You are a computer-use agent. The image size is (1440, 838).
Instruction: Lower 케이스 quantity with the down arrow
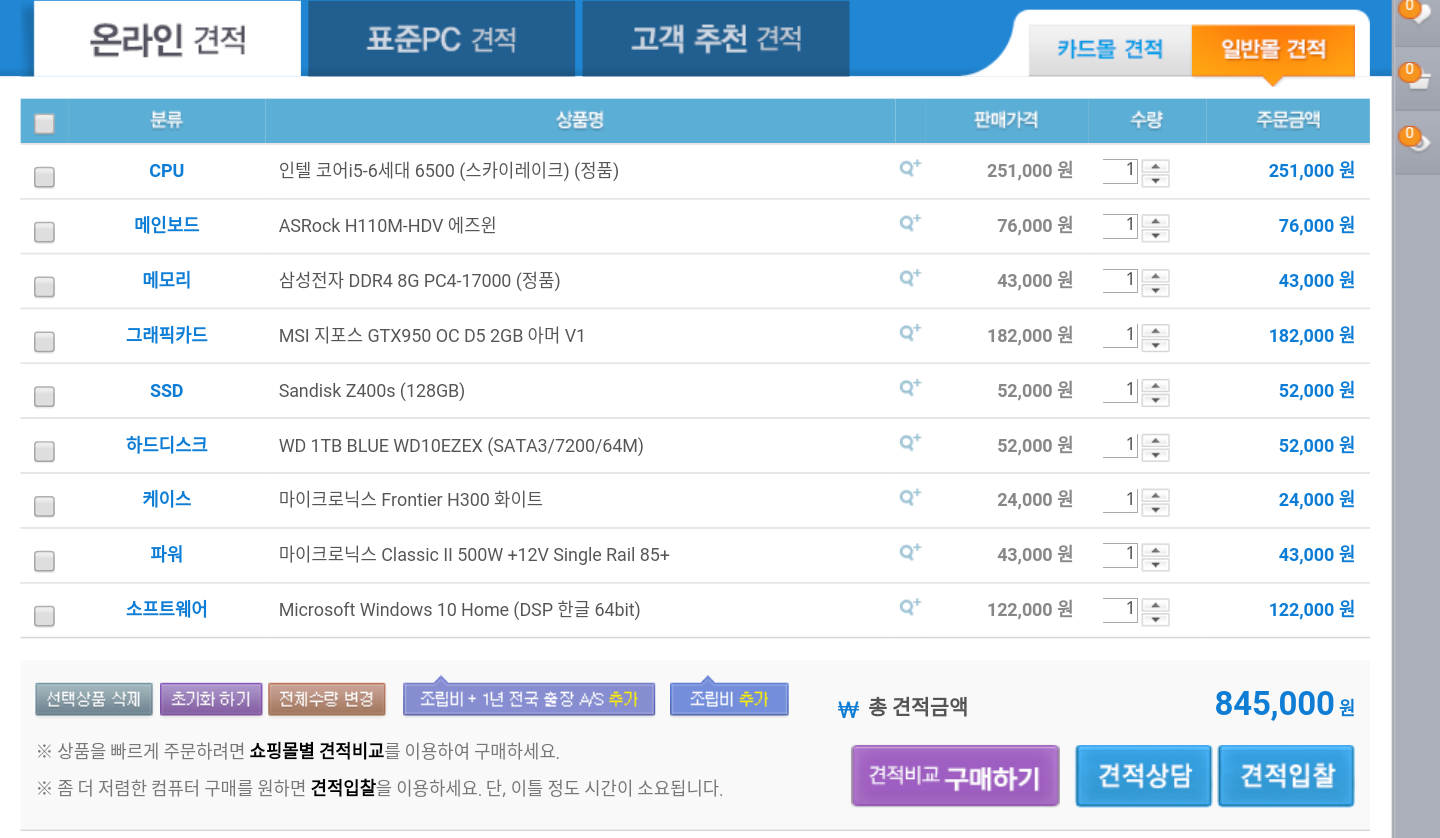pos(1156,511)
